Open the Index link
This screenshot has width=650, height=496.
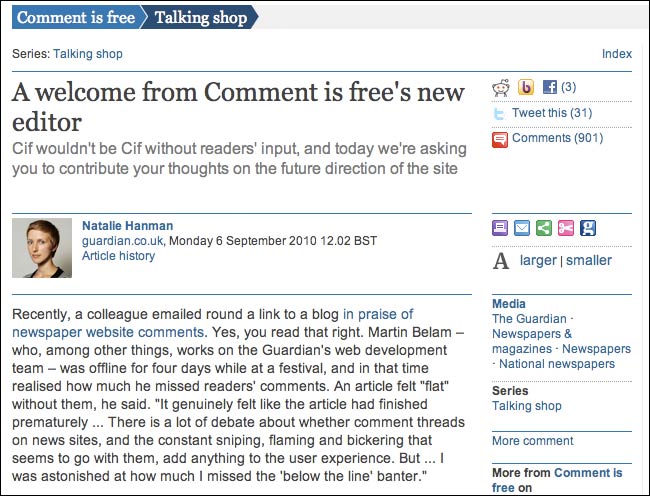[x=617, y=54]
